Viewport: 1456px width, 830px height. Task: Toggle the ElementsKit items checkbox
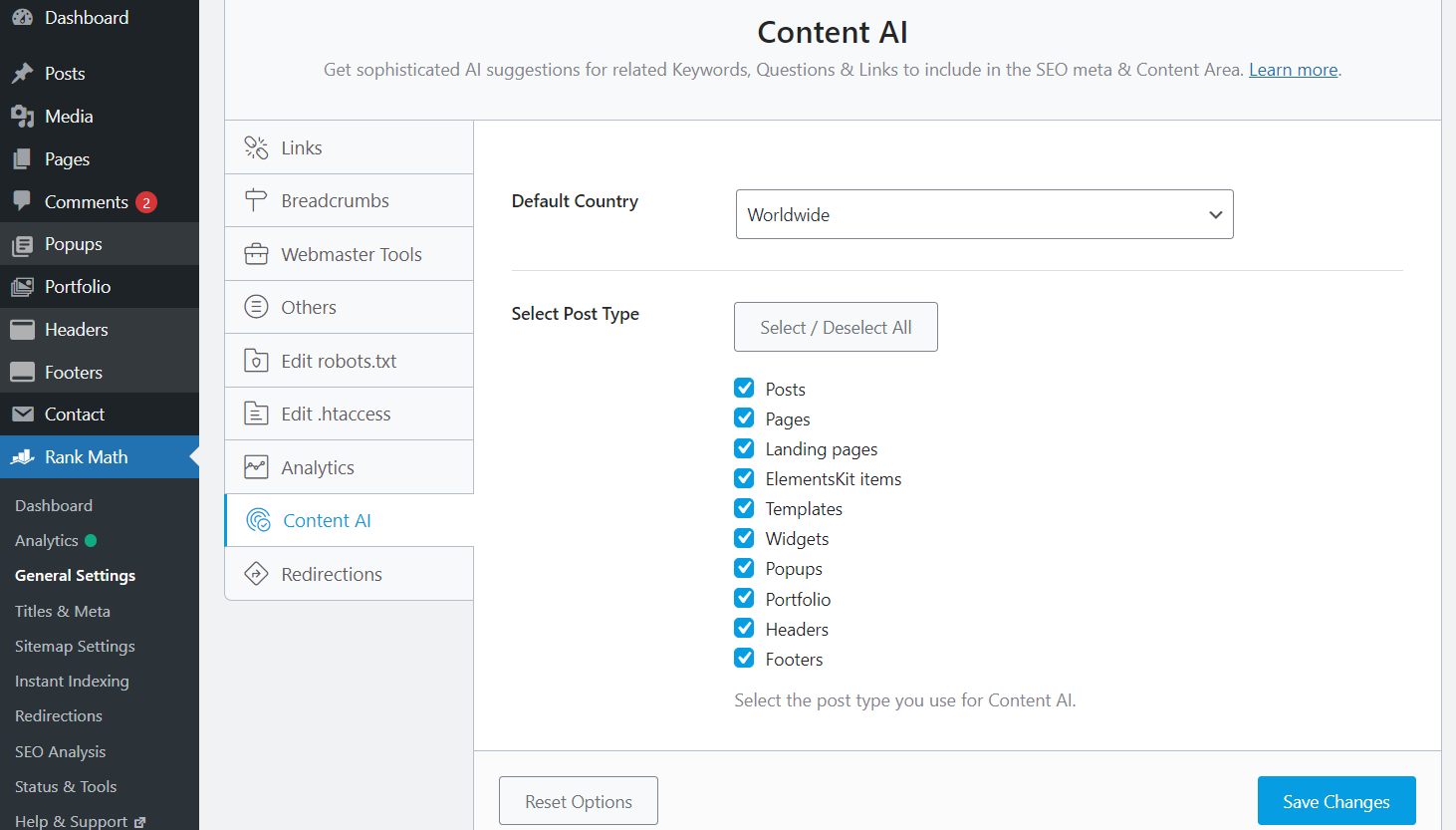[744, 478]
